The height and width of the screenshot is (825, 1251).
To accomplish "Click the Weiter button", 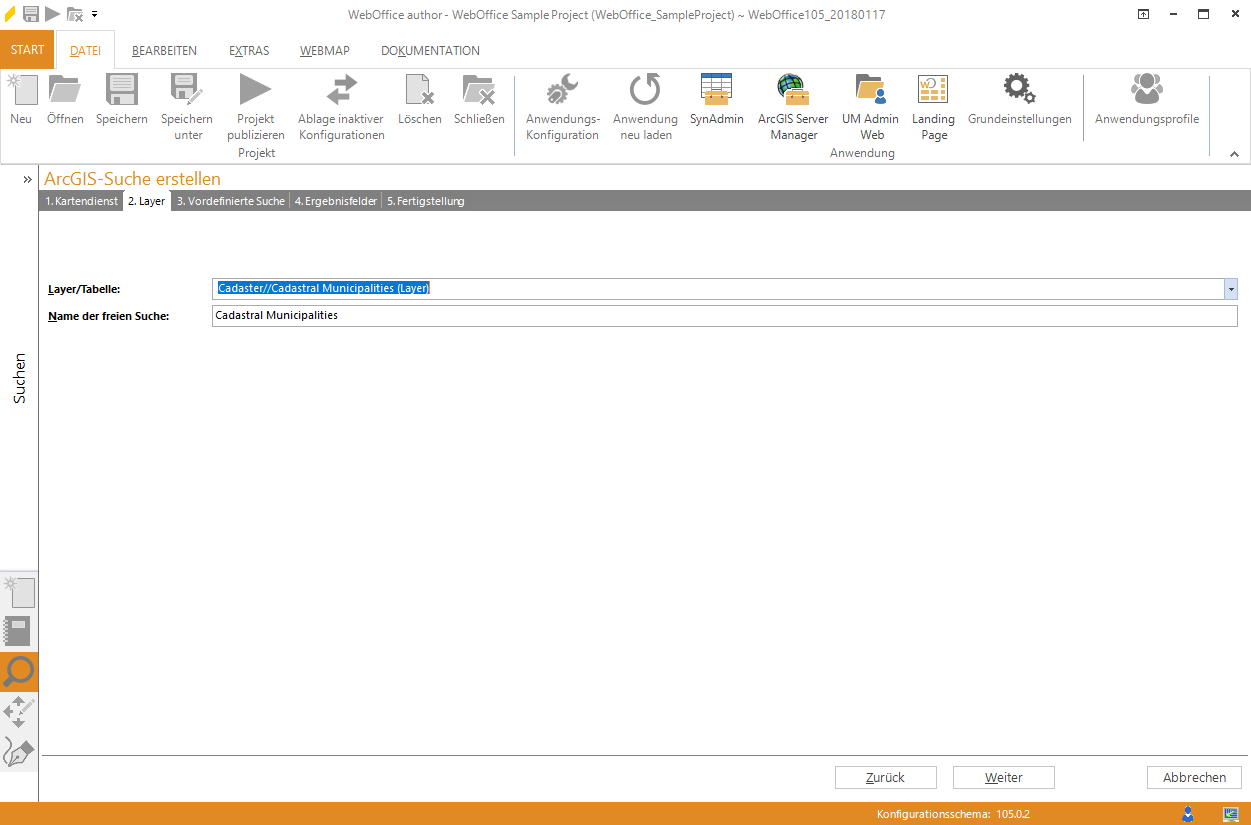I will [1003, 777].
